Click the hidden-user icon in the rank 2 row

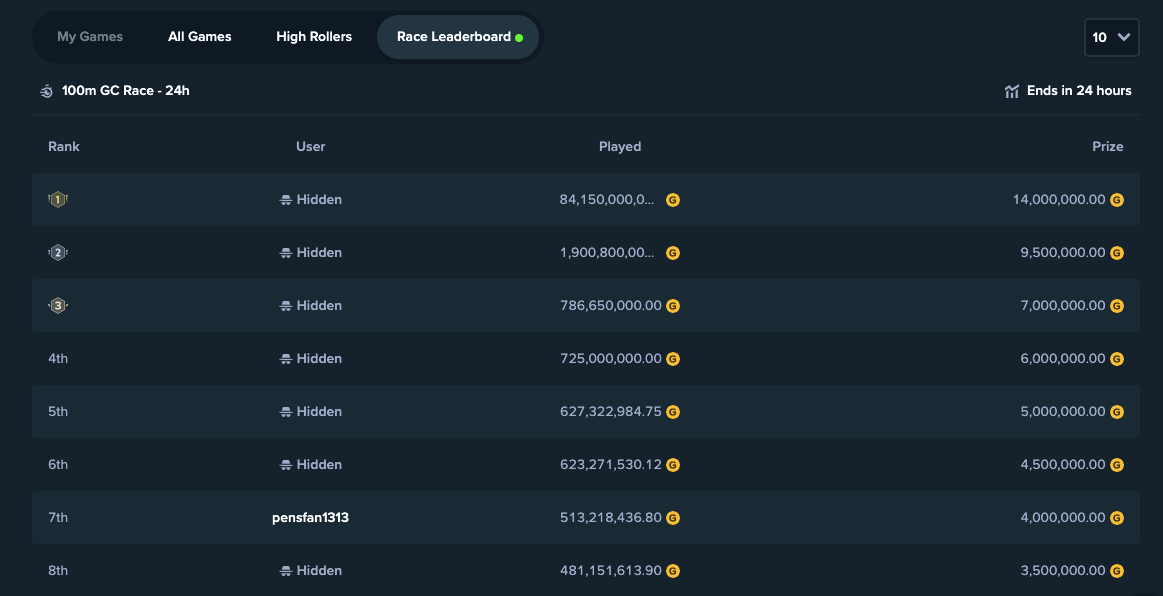pyautogui.click(x=286, y=253)
